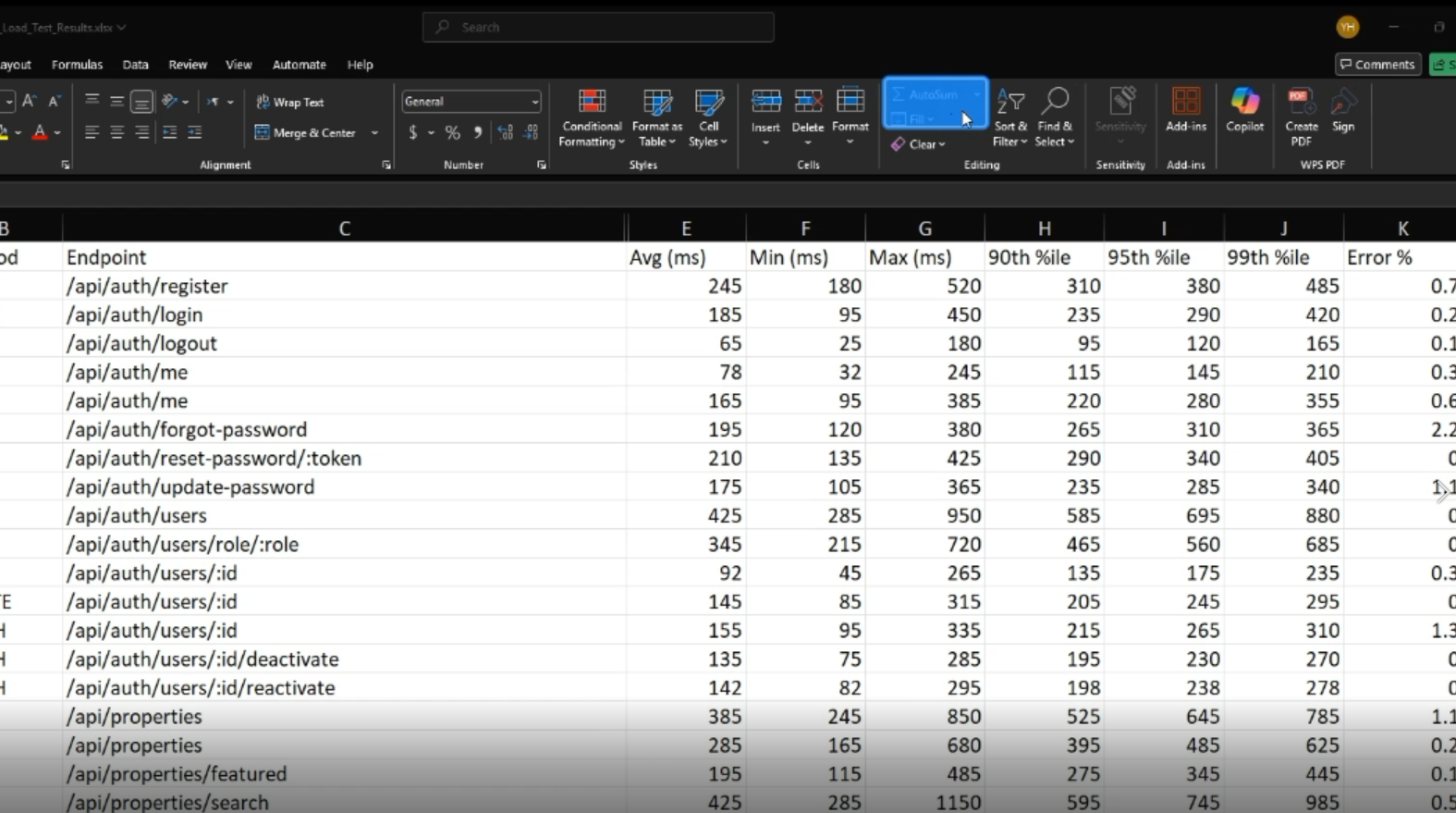This screenshot has height=813, width=1456.
Task: Switch to the Data tab
Action: [x=135, y=65]
